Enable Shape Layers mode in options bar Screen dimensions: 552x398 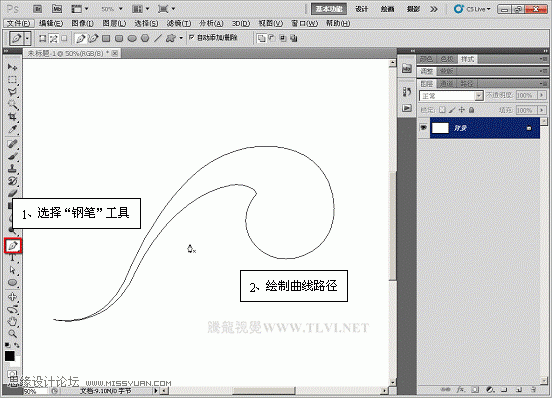(43, 38)
